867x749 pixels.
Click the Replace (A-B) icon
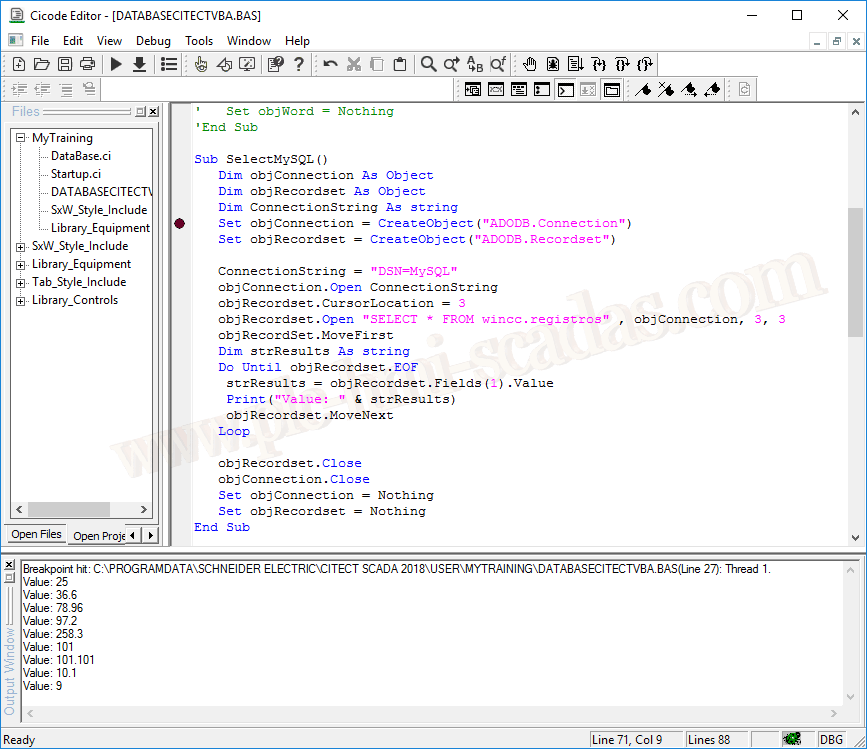coord(475,64)
